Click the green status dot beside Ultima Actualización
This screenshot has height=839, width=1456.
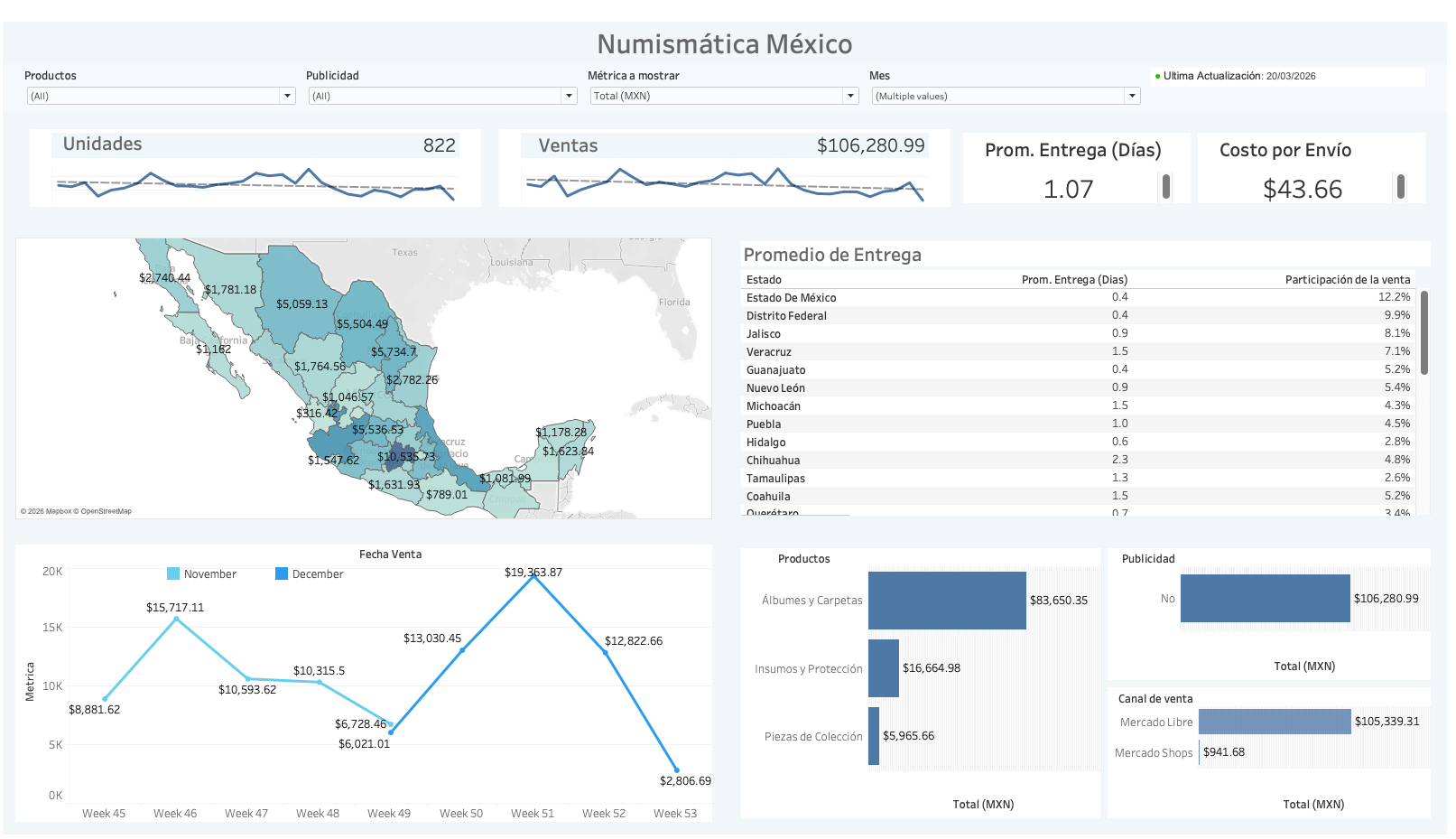coord(1159,76)
